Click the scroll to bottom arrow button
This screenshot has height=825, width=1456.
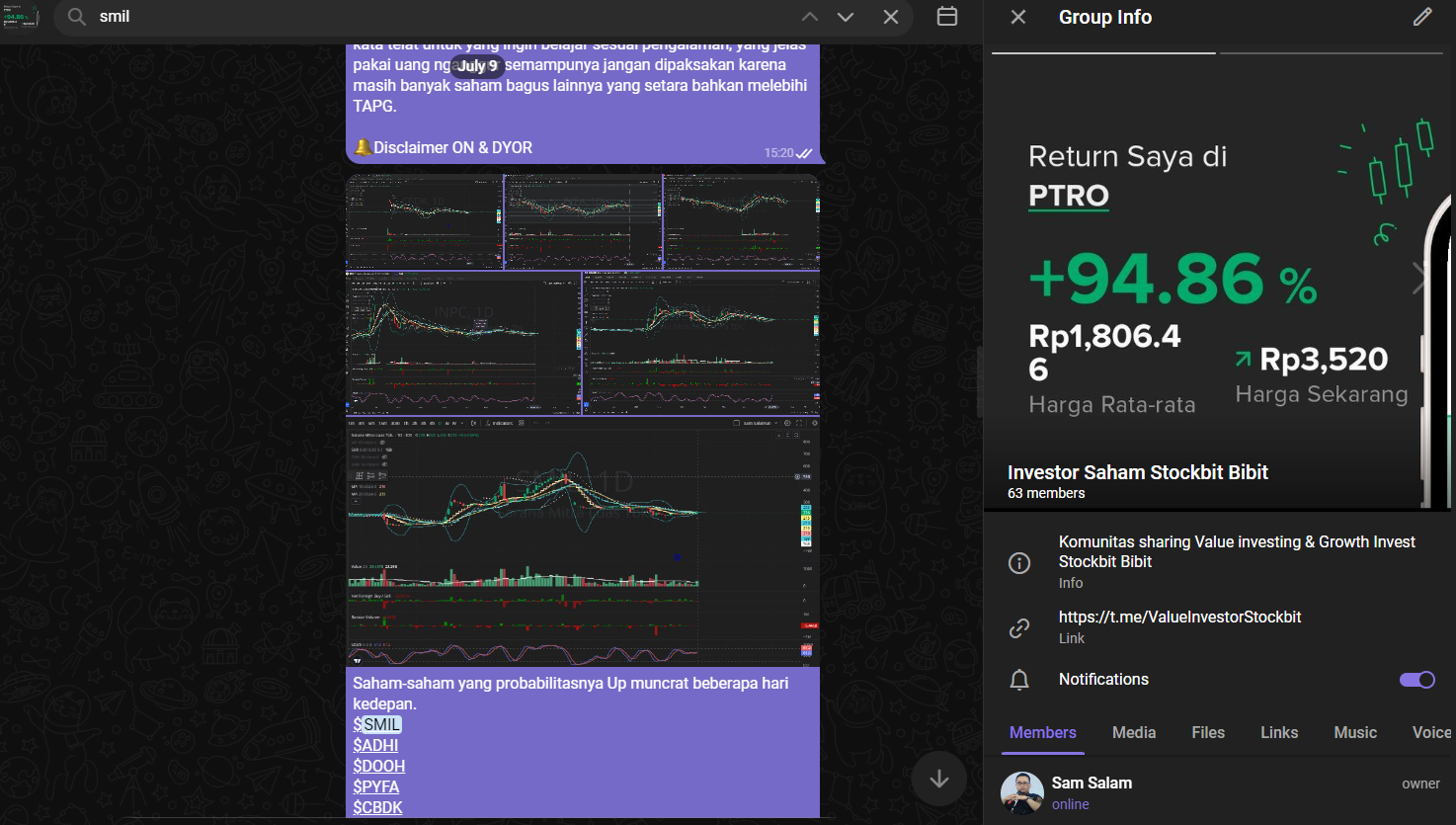click(938, 779)
